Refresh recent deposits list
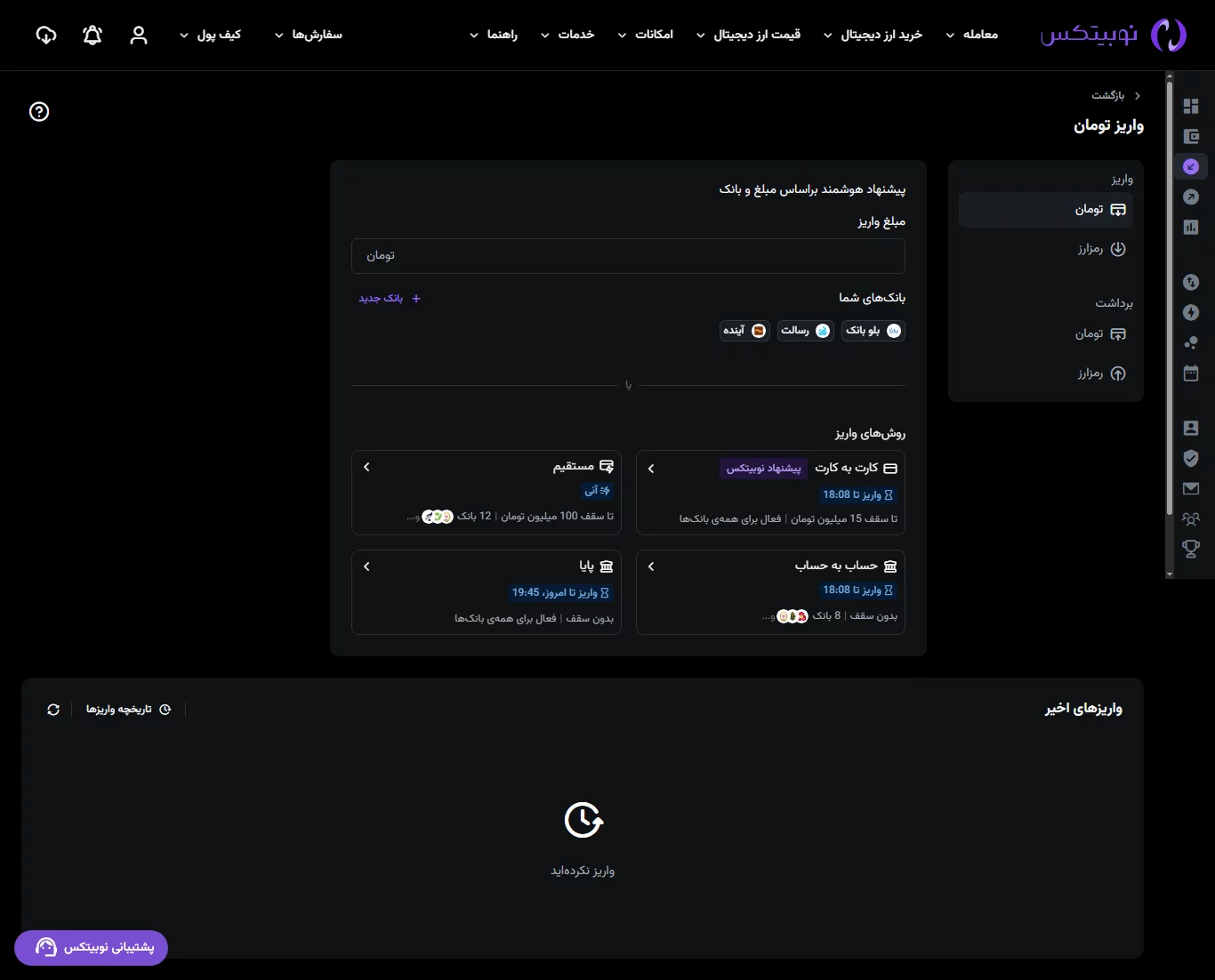Screen dimensions: 1215x980 point(53,710)
